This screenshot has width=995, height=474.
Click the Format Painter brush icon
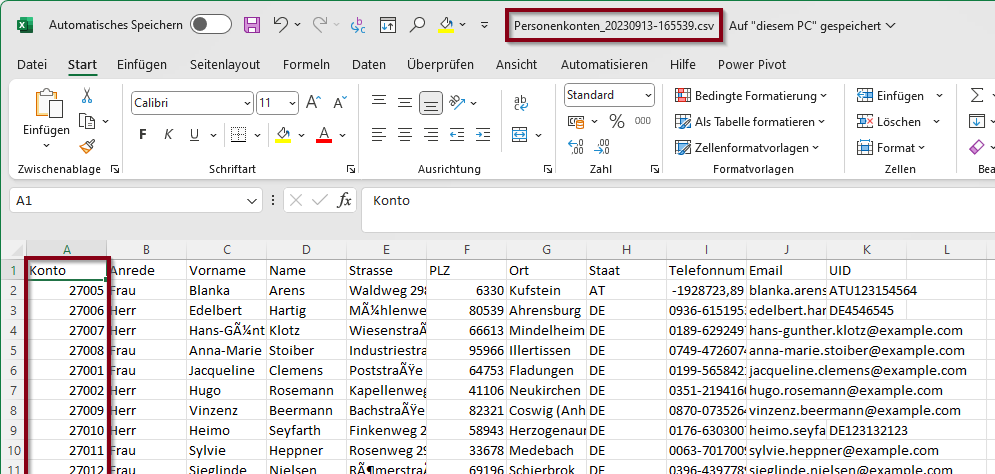pyautogui.click(x=87, y=147)
